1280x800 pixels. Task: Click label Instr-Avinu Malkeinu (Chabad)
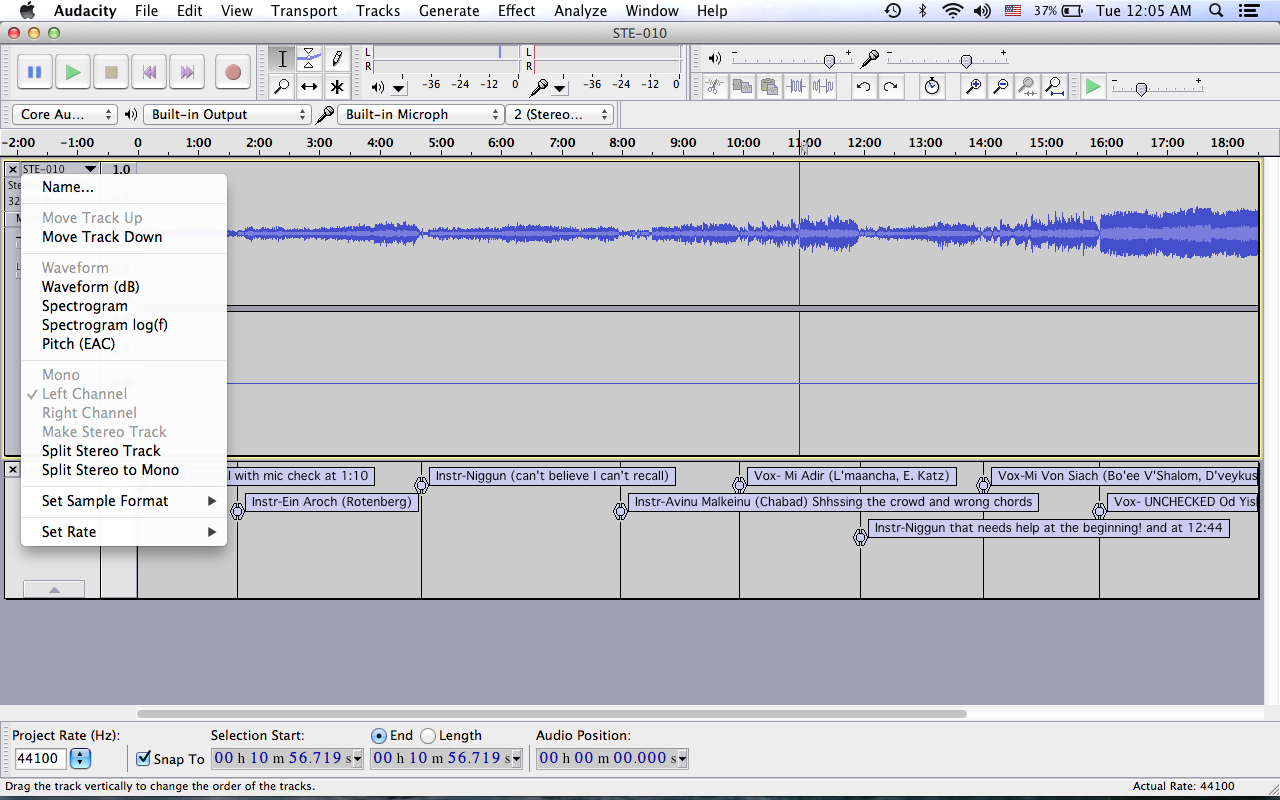pos(833,502)
